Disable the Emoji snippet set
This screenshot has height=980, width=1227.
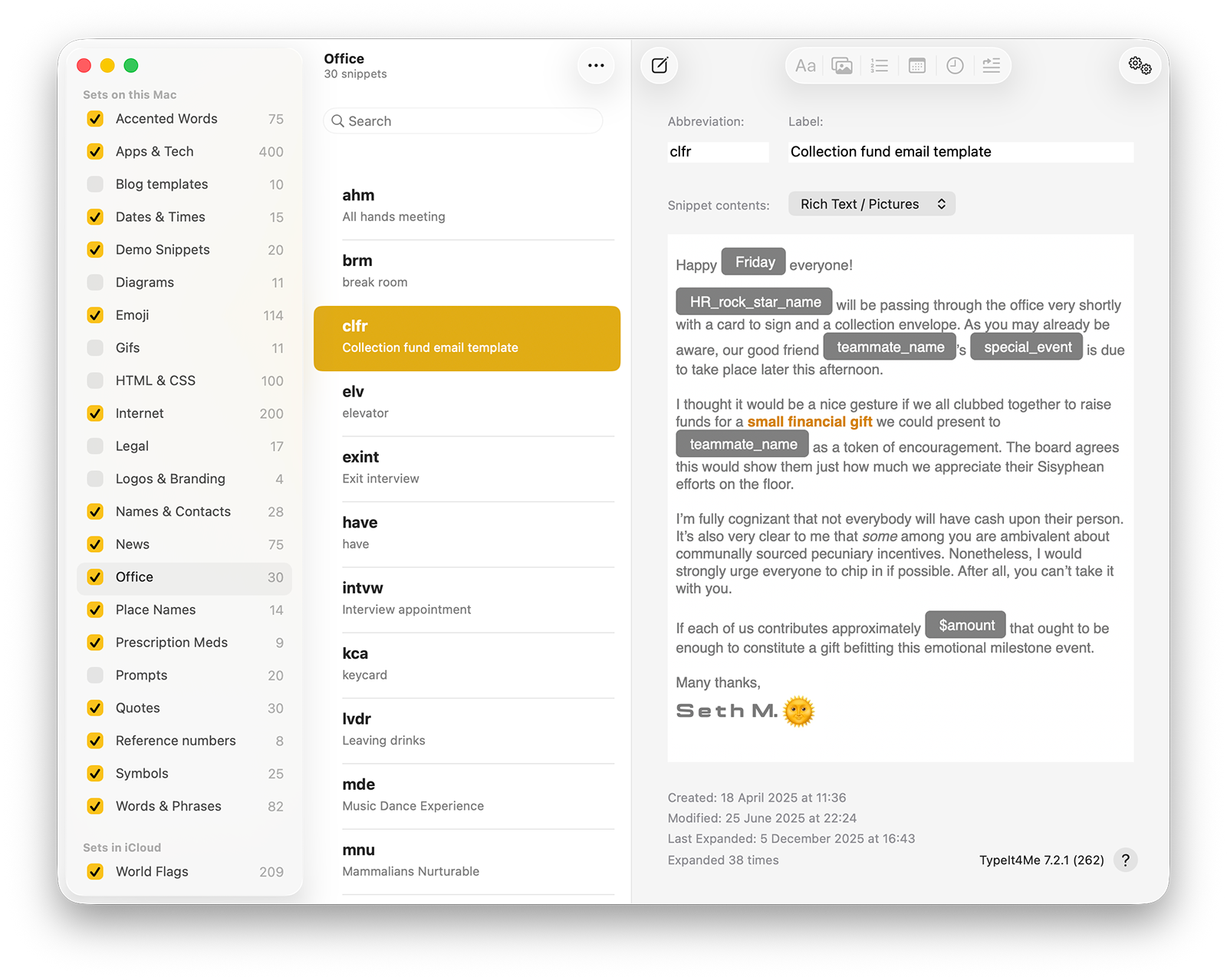tap(95, 315)
